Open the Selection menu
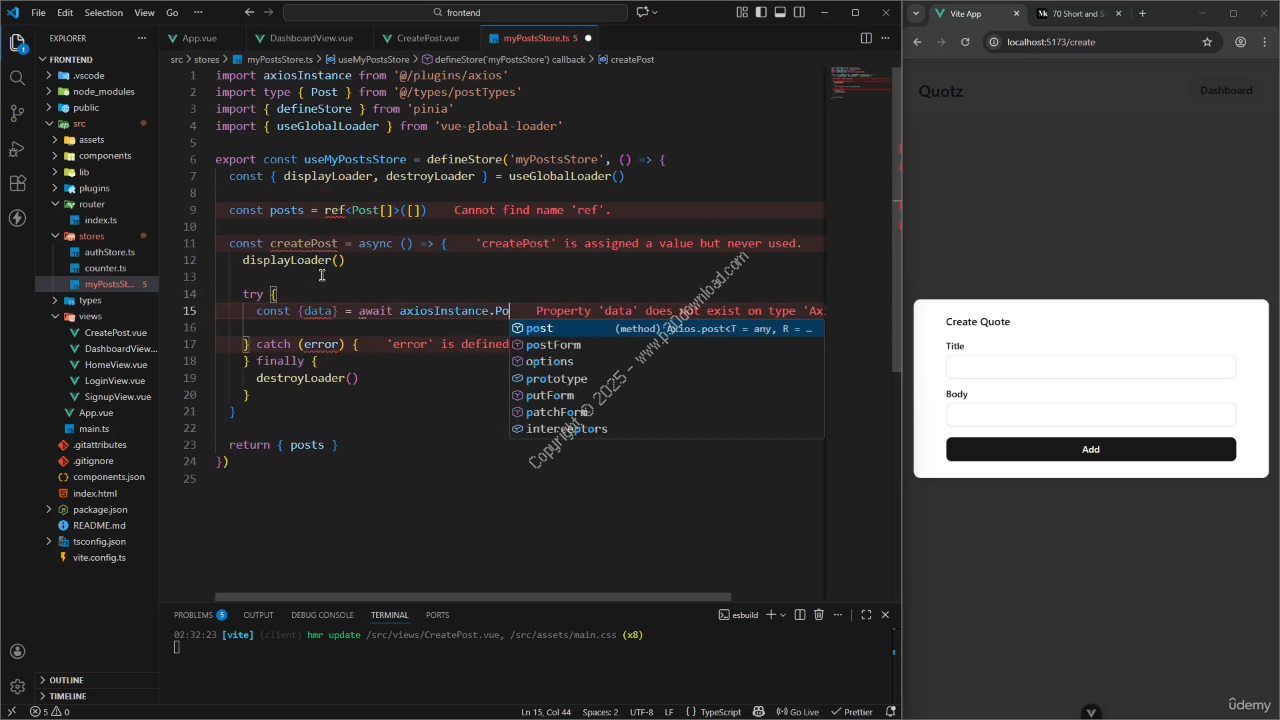Viewport: 1280px width, 720px height. 103,13
